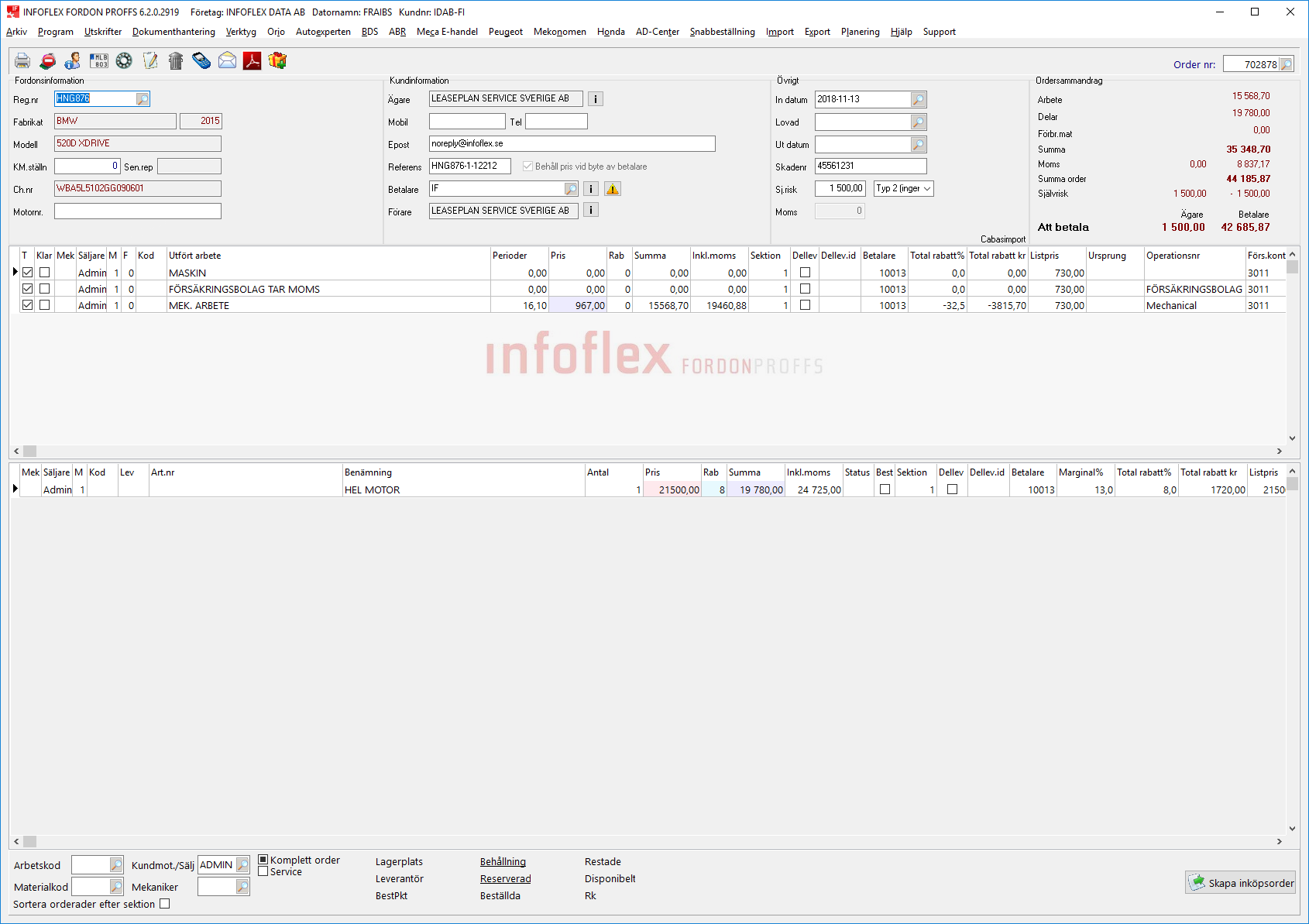
Task: Enable Sortera orderader efter sektion checkbox
Action: pos(164,904)
